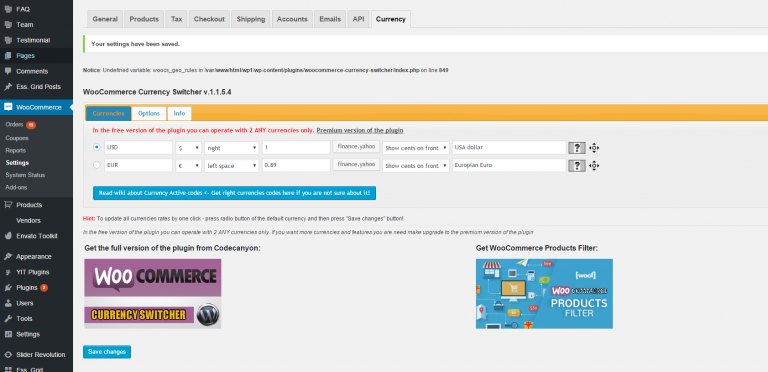Click the move handle icon on USD row

tap(594, 148)
